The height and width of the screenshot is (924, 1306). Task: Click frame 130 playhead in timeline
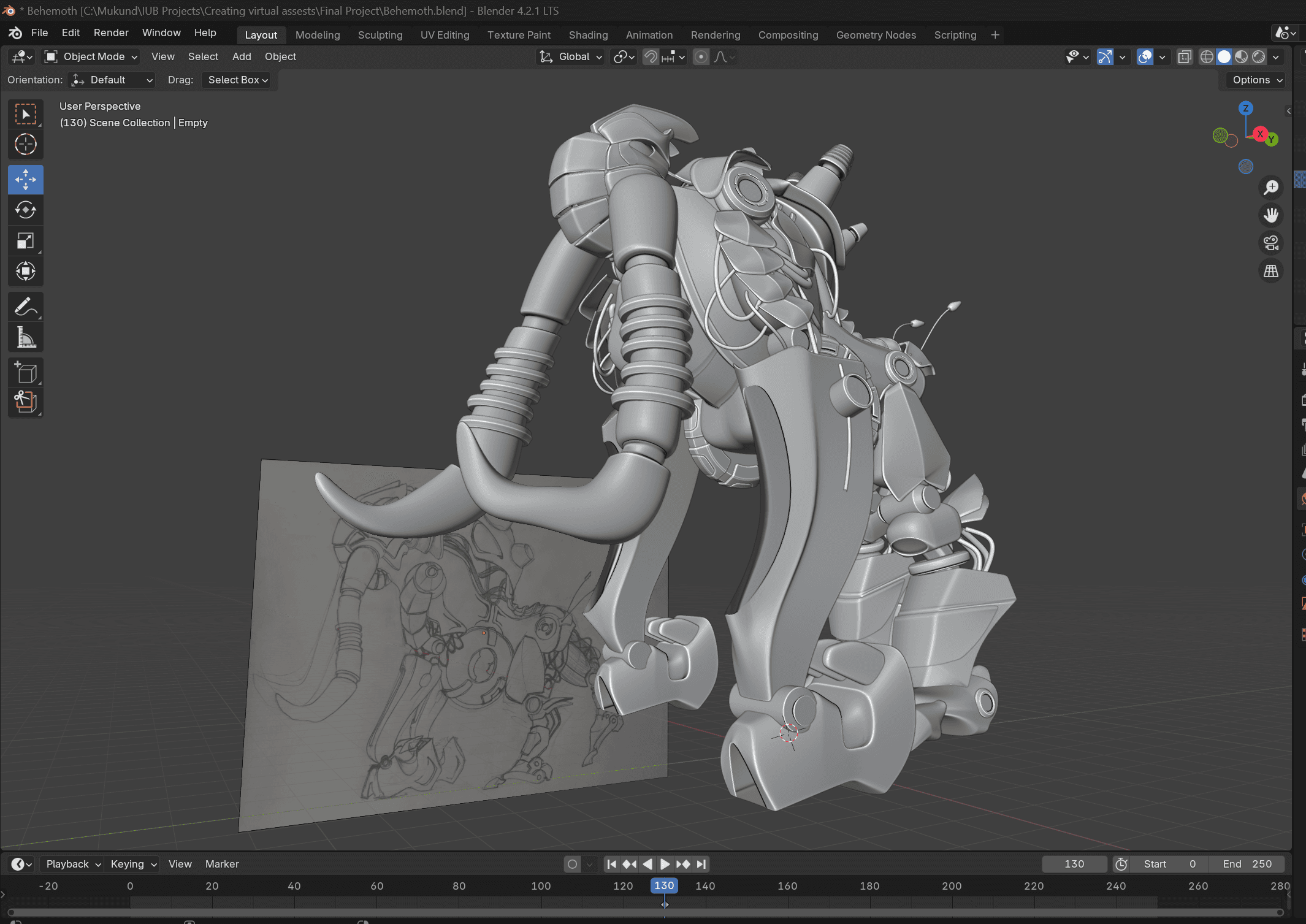pyautogui.click(x=664, y=886)
